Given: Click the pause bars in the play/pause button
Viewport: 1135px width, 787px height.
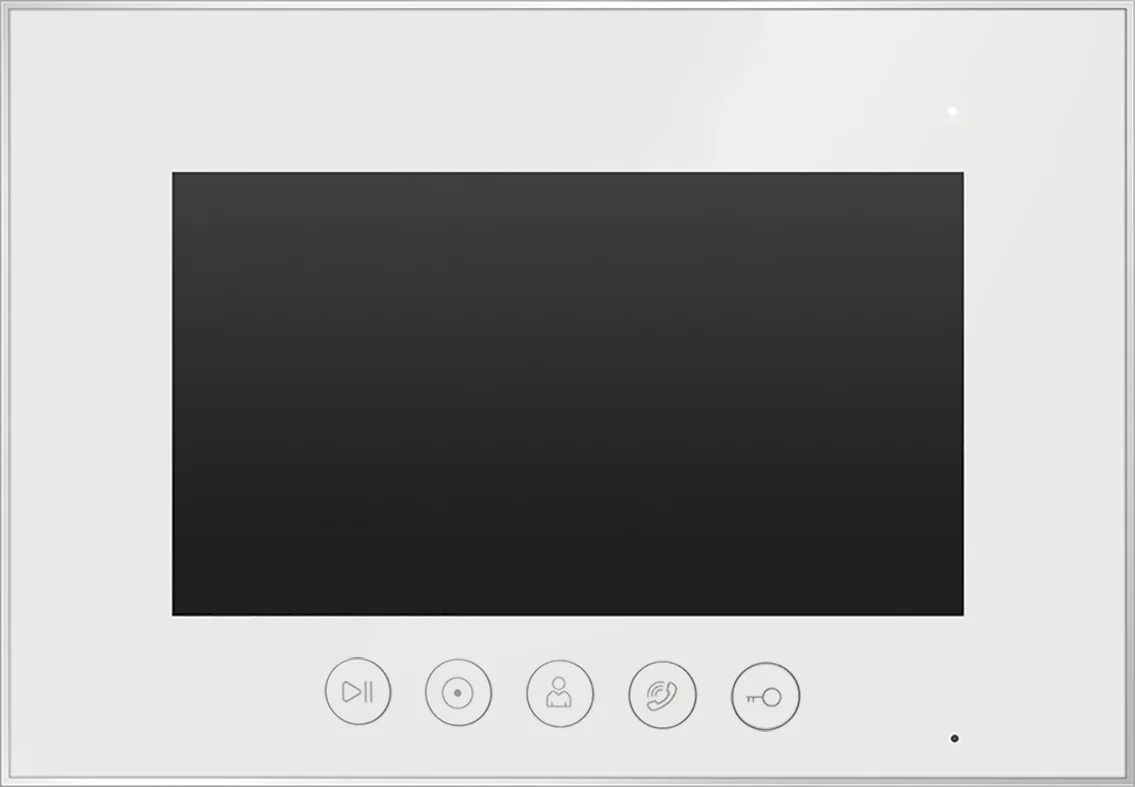Looking at the screenshot, I should pos(368,691).
